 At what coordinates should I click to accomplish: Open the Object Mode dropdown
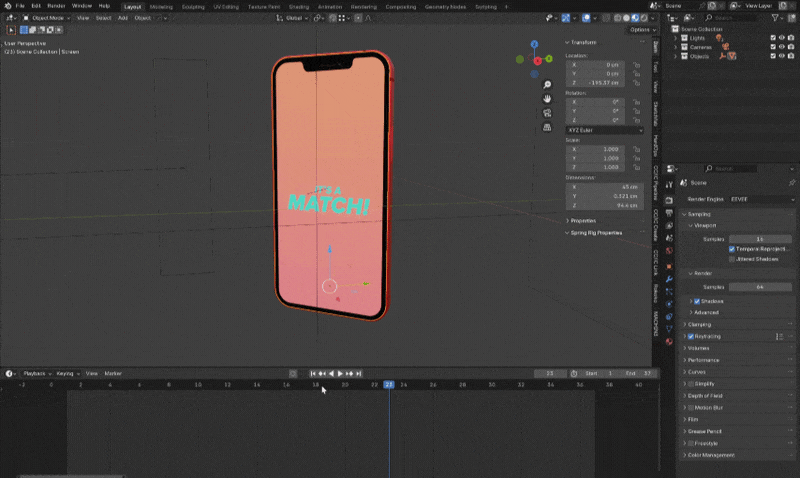click(x=50, y=18)
